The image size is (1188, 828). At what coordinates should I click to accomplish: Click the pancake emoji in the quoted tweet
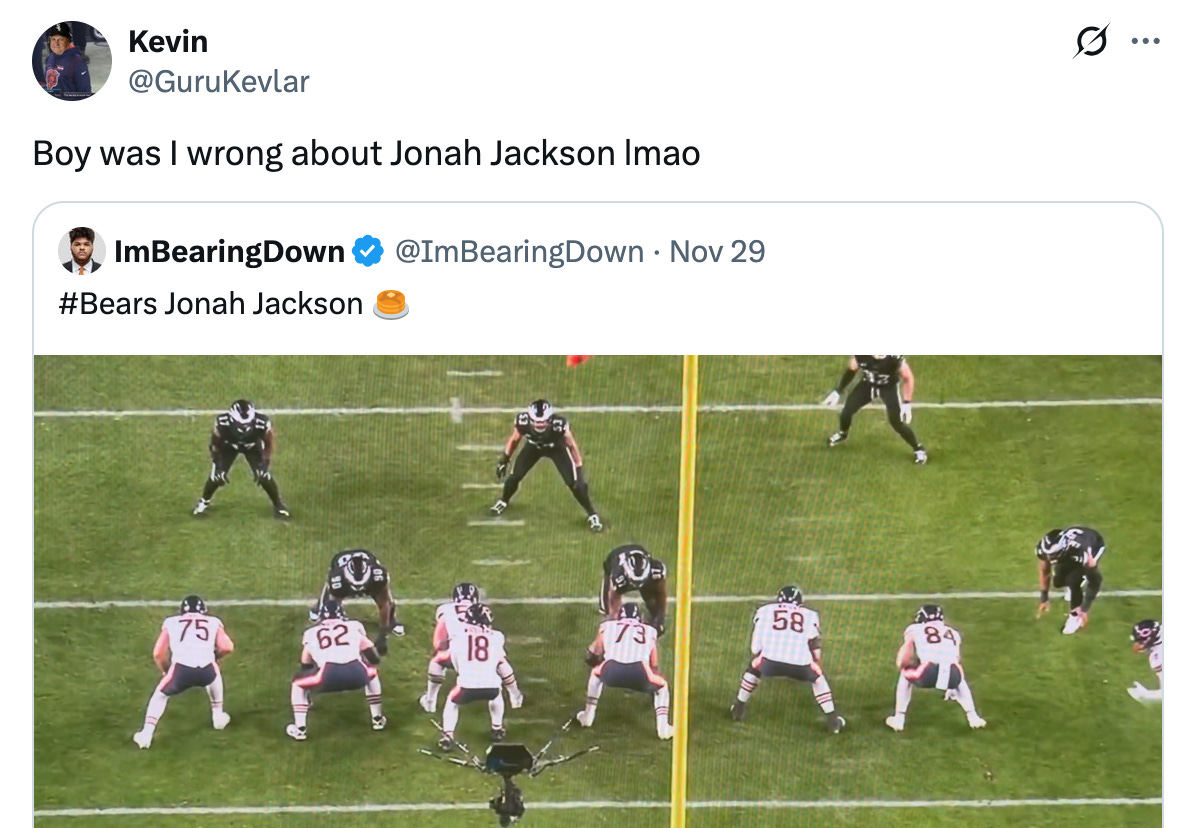pos(391,305)
